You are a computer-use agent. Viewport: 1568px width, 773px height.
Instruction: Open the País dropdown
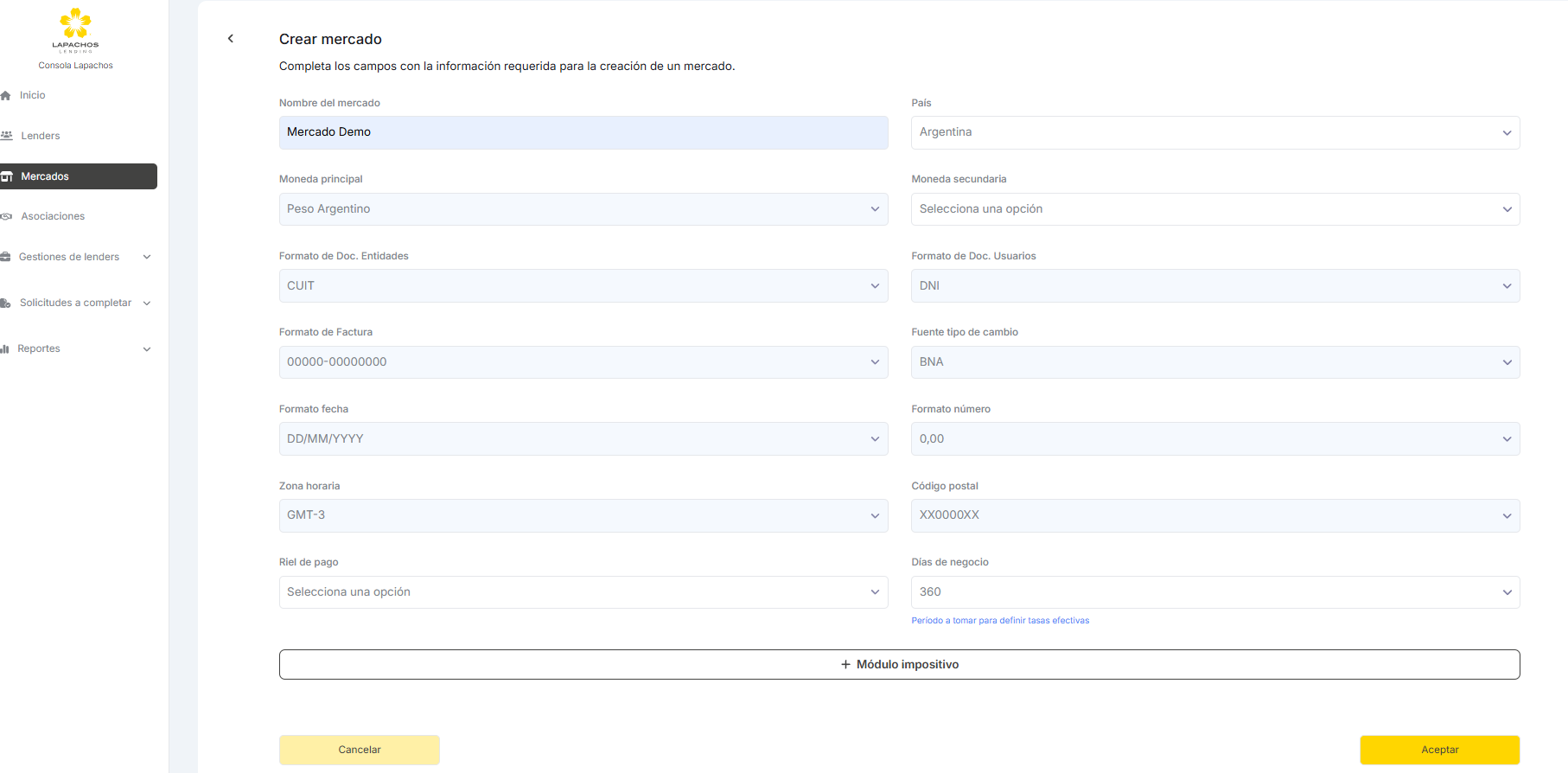click(1214, 132)
